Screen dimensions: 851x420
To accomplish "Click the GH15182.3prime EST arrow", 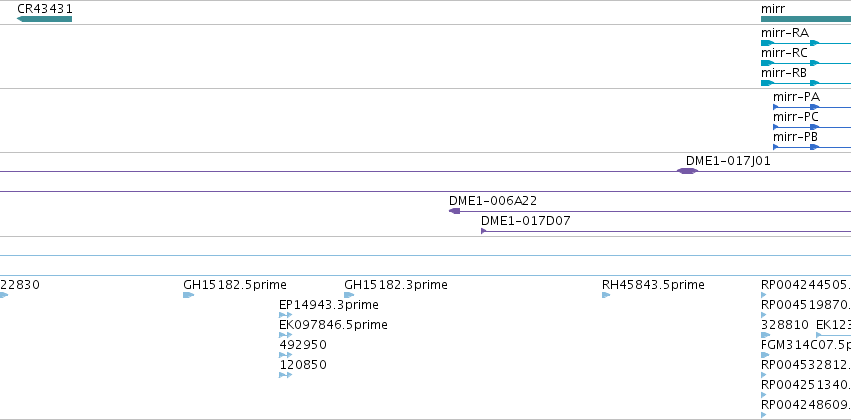I will tap(349, 295).
